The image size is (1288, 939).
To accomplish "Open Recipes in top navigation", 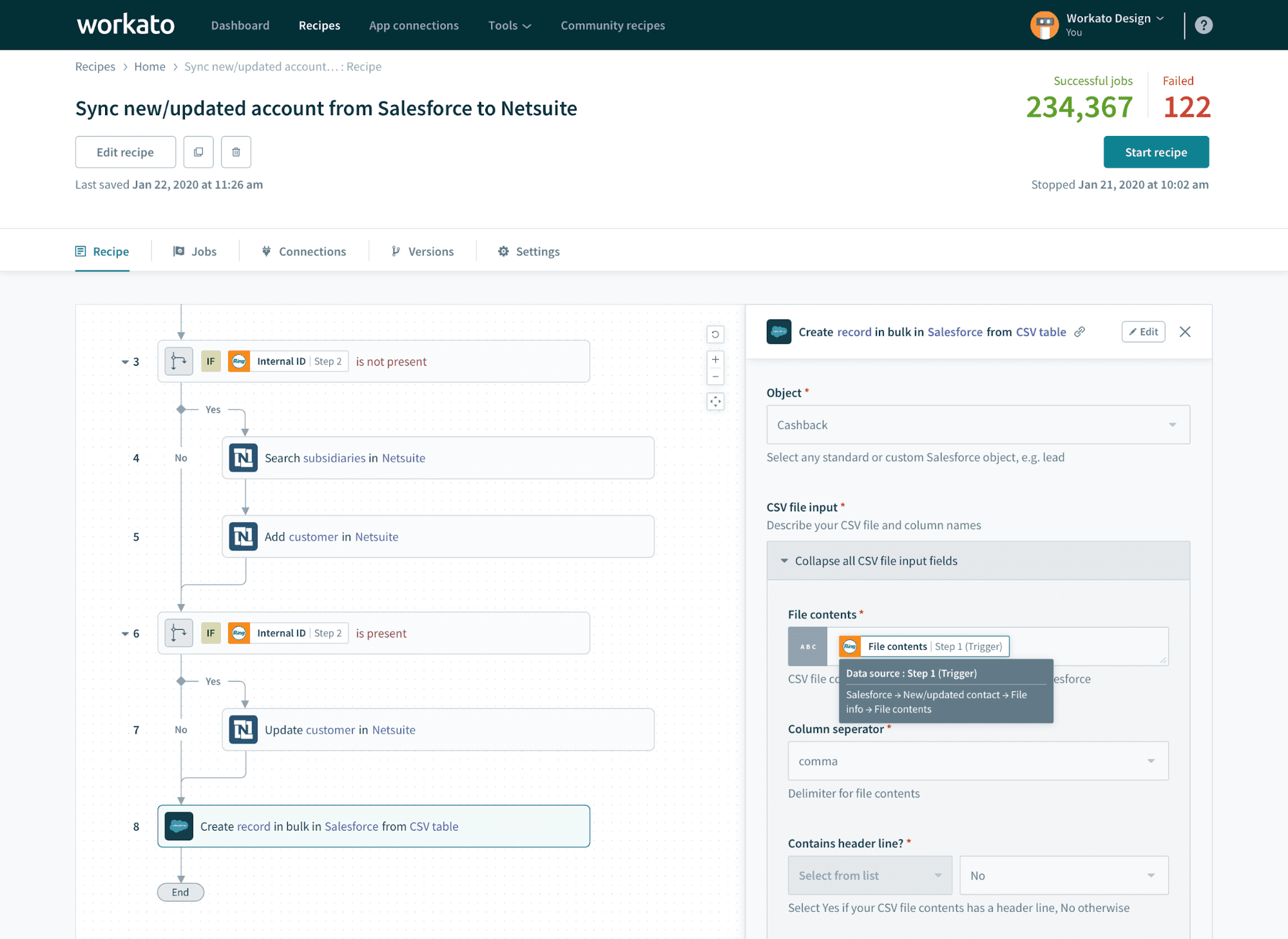I will click(320, 25).
